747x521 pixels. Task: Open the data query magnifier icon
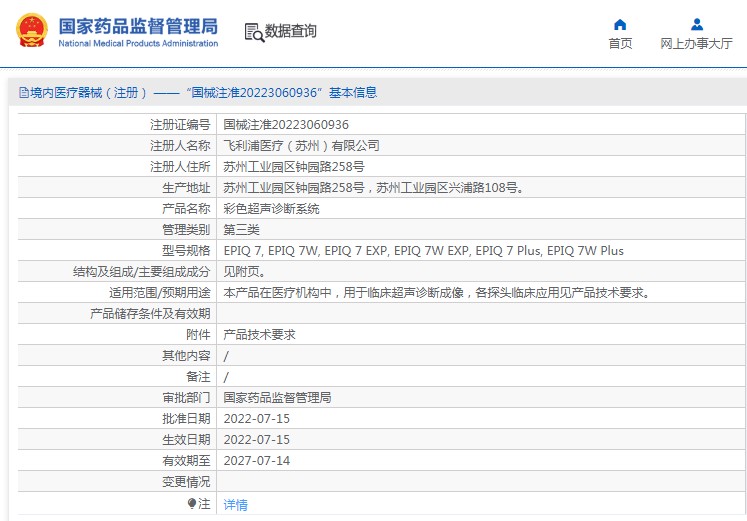254,32
